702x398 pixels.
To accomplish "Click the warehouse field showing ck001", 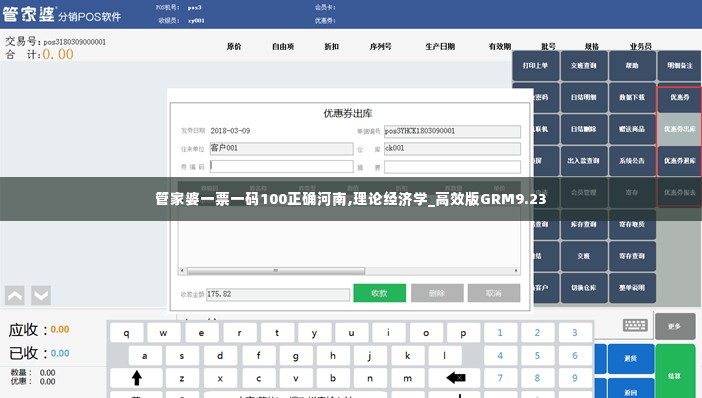I will coord(452,148).
